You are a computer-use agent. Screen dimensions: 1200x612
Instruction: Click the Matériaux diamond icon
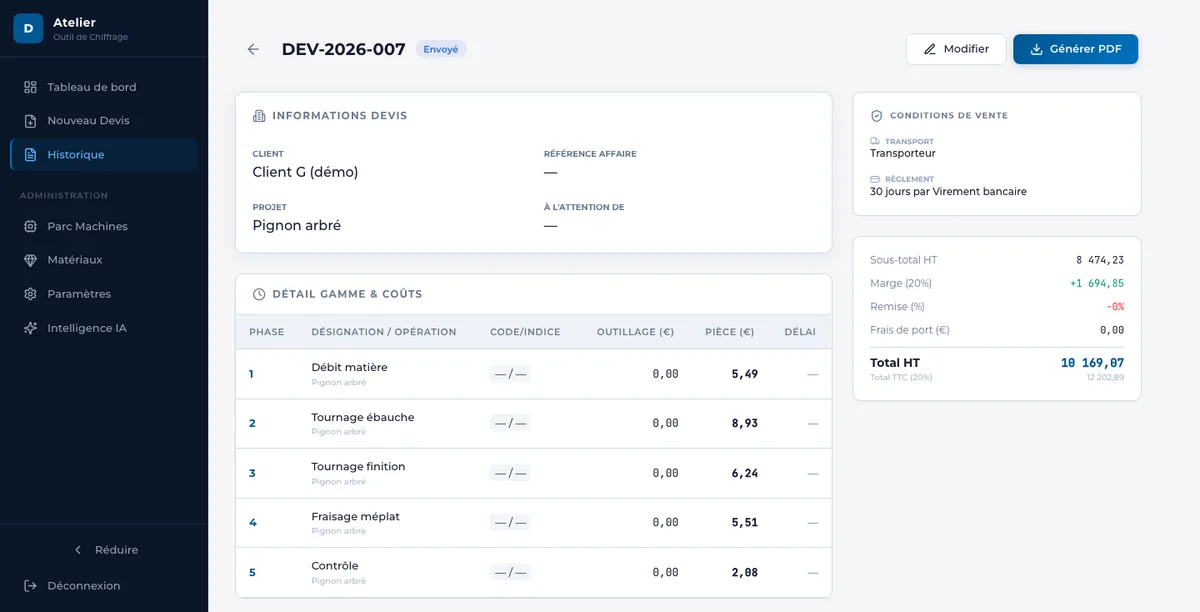pos(31,260)
